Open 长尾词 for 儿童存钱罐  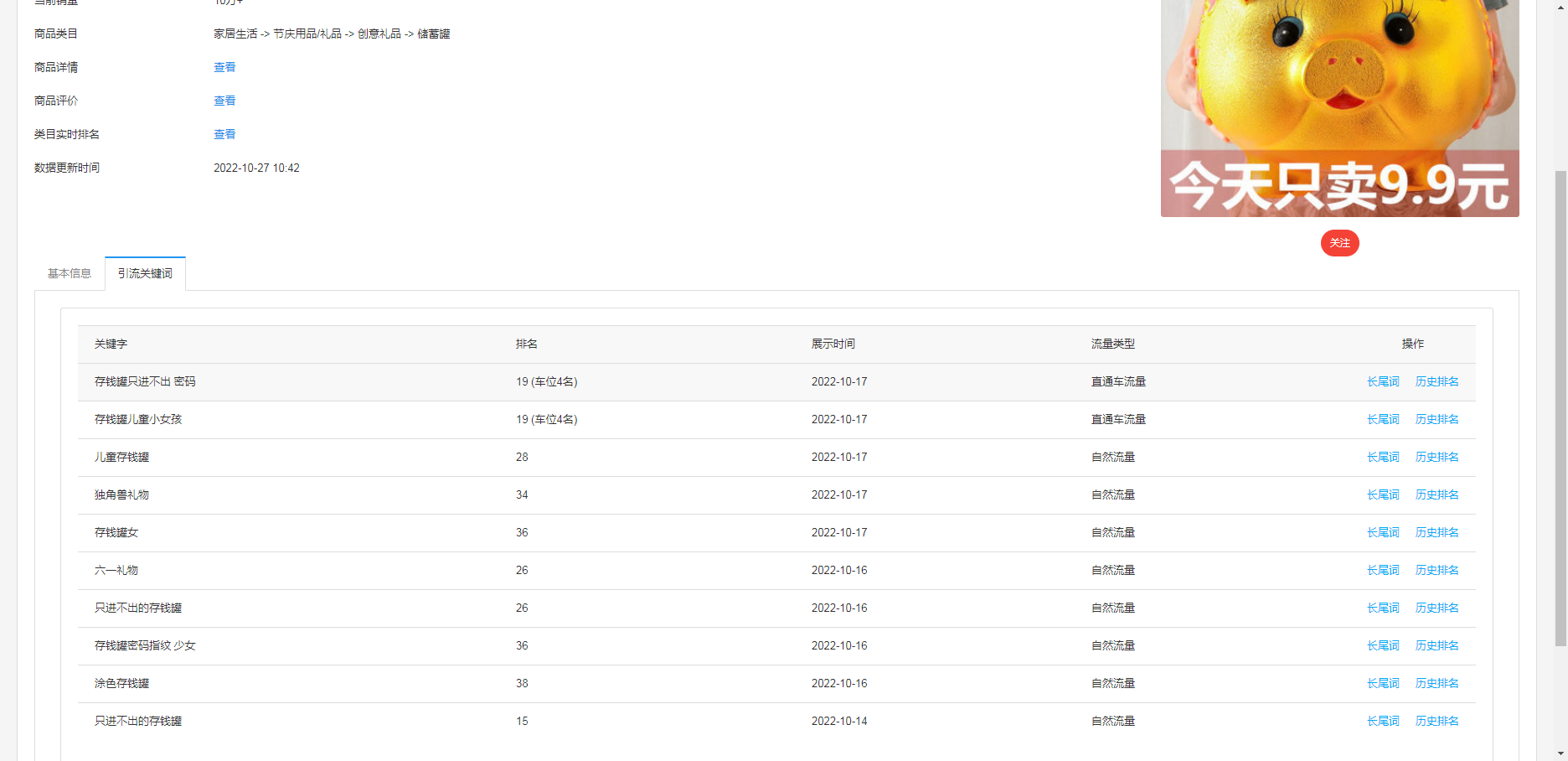point(1383,457)
